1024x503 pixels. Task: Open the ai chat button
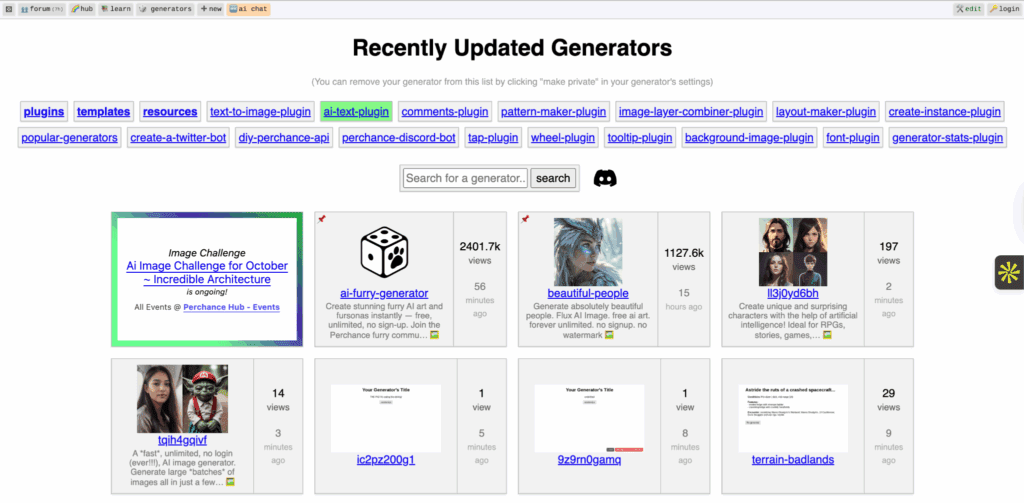(248, 9)
